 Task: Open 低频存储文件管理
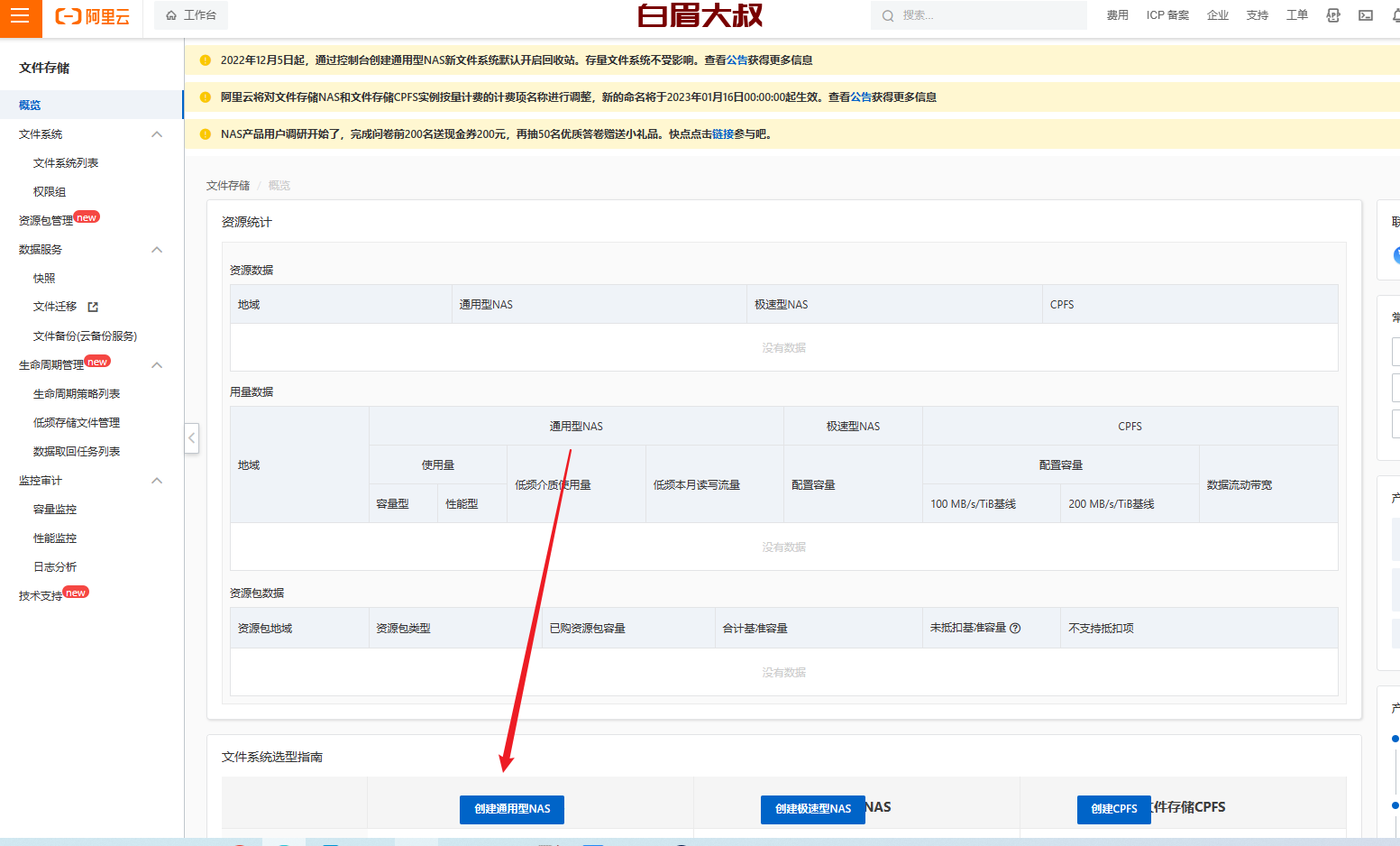(x=77, y=422)
